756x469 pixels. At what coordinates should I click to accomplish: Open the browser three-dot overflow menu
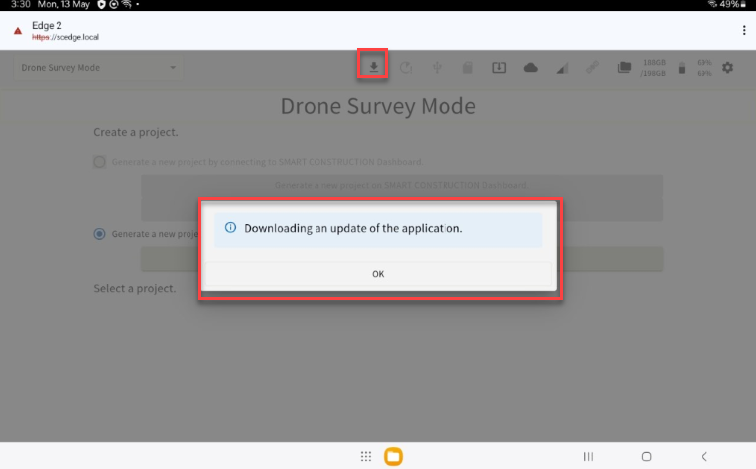coord(744,30)
